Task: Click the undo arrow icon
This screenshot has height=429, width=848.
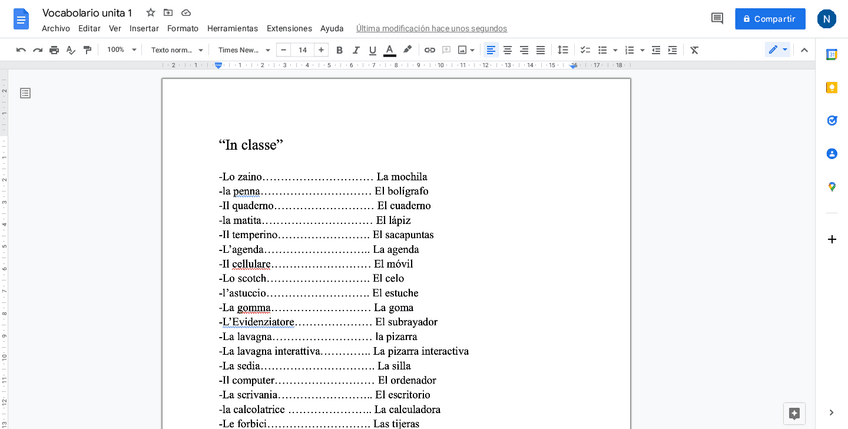Action: (x=21, y=50)
